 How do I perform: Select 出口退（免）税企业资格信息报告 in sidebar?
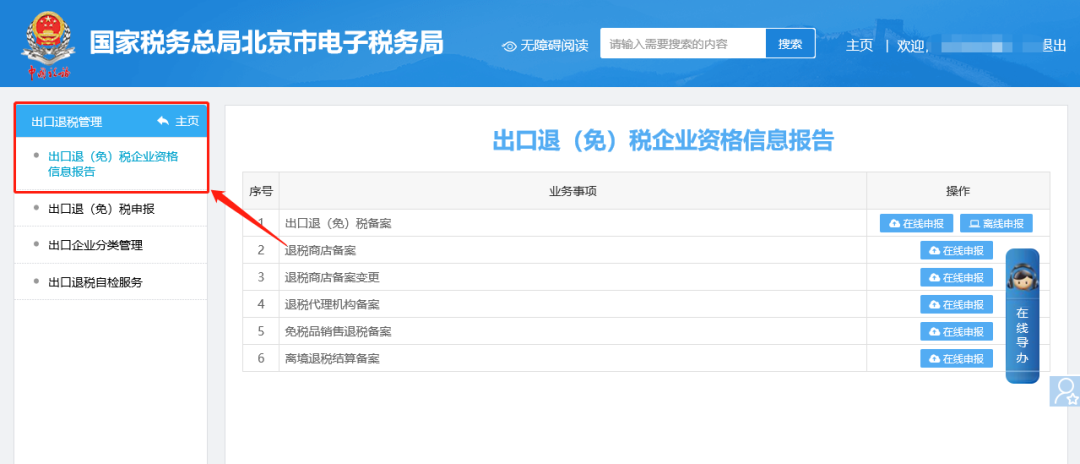(113, 165)
